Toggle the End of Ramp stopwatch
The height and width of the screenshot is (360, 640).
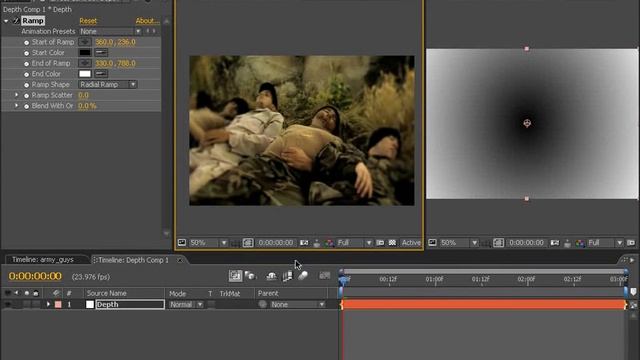click(x=27, y=64)
